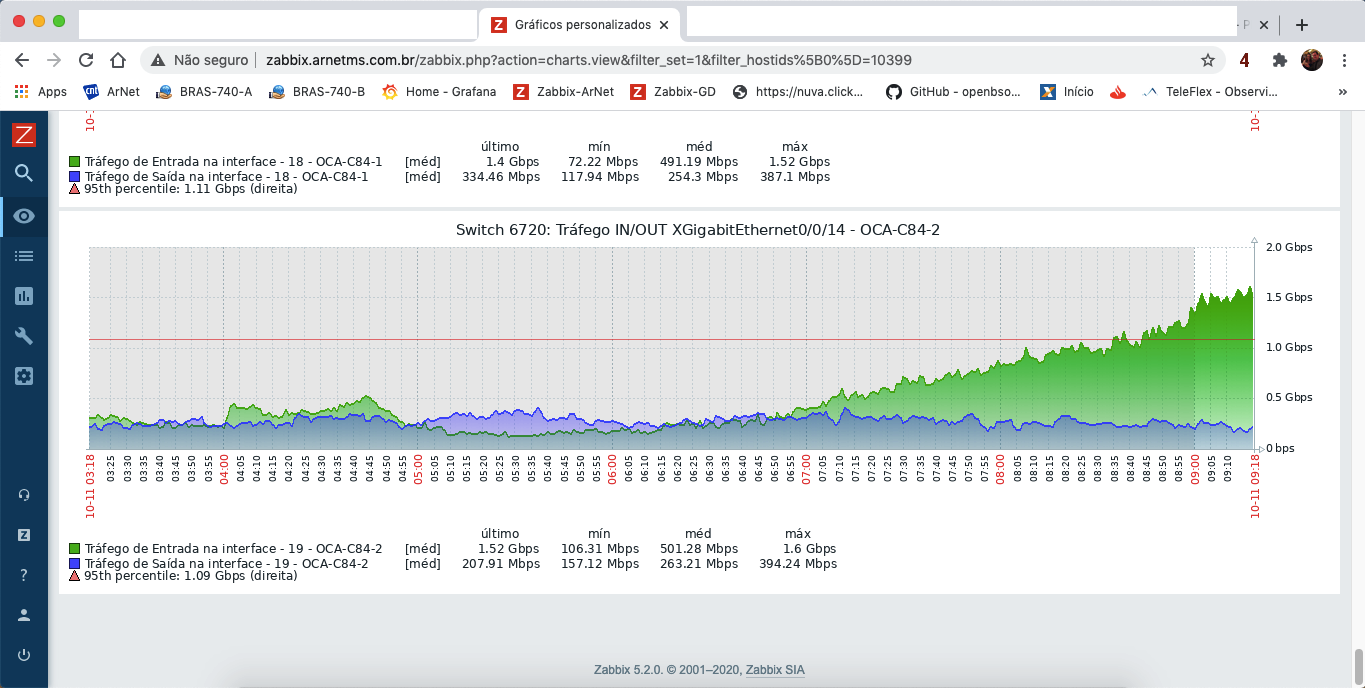Open the Inventory list icon in sidebar
The height and width of the screenshot is (688, 1365).
[x=24, y=256]
